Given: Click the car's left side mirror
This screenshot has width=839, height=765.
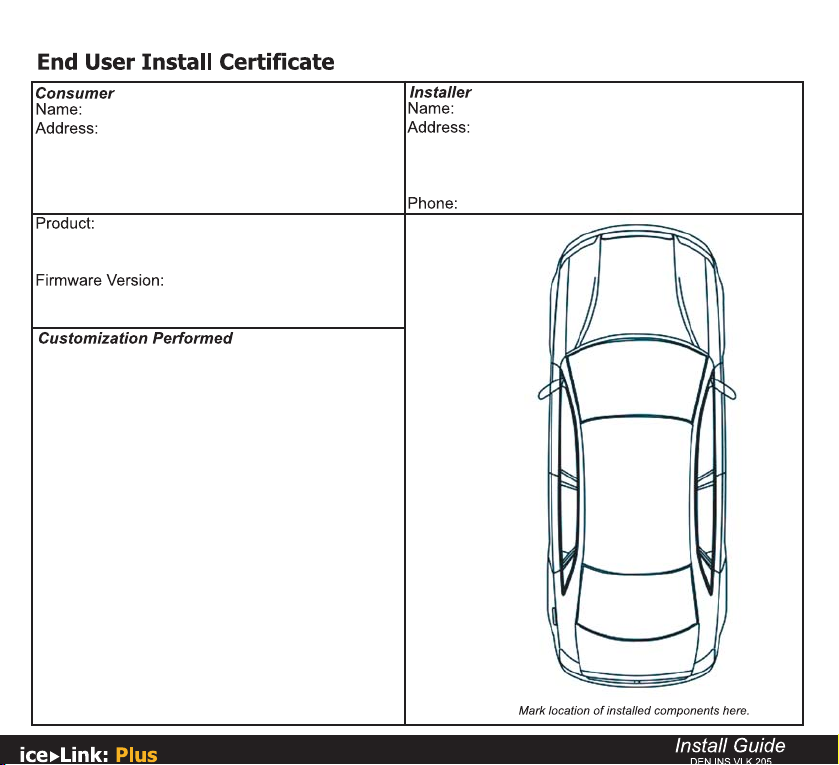Looking at the screenshot, I should pyautogui.click(x=550, y=389).
